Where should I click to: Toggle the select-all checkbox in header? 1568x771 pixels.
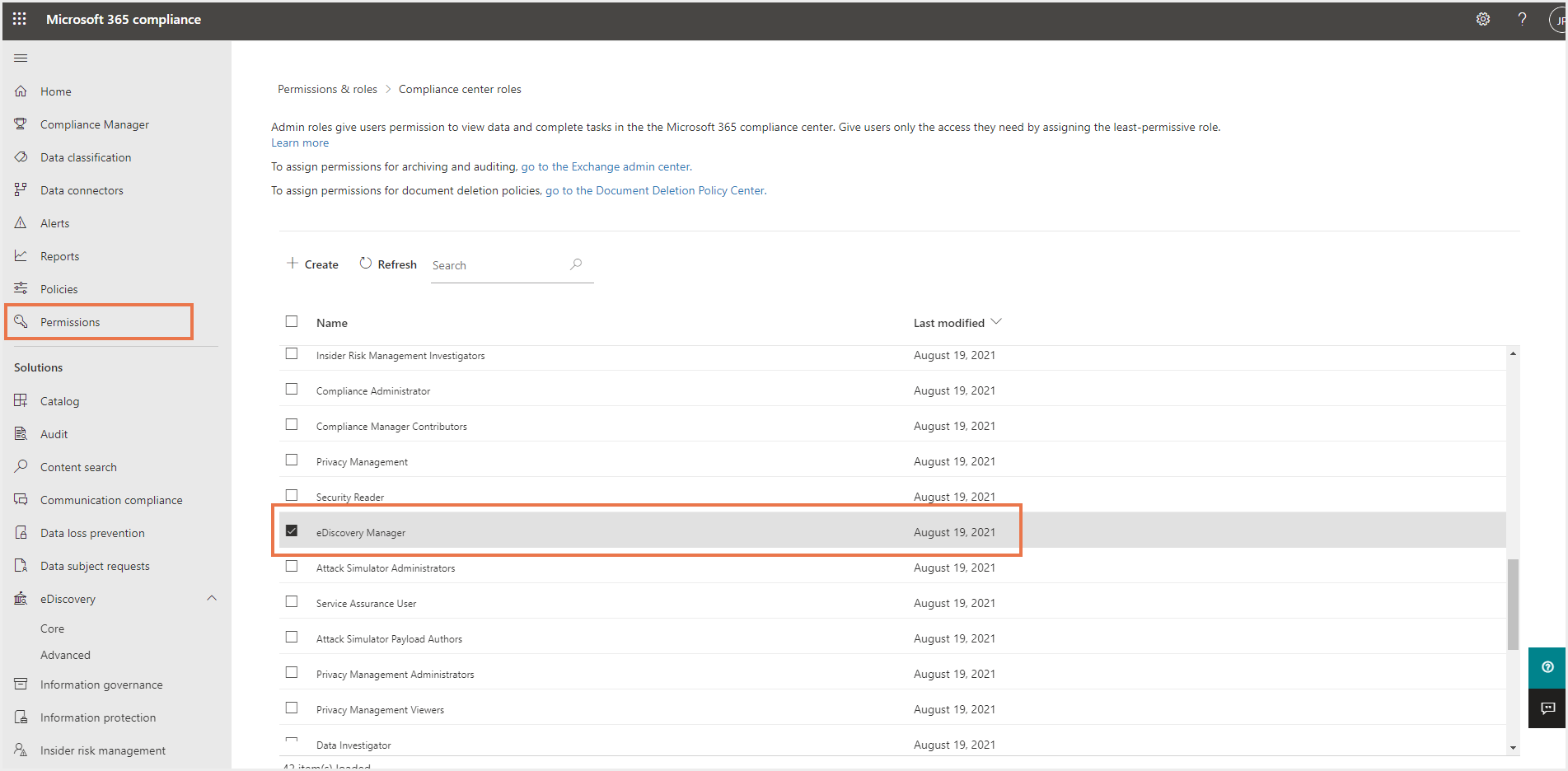point(292,321)
